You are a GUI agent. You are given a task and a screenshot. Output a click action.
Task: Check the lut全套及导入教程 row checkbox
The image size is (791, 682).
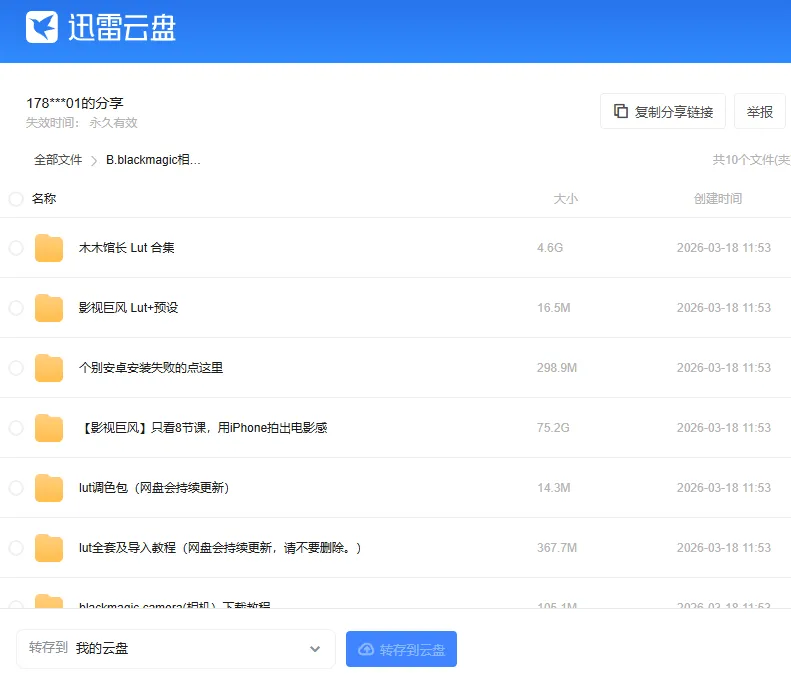pyautogui.click(x=16, y=548)
